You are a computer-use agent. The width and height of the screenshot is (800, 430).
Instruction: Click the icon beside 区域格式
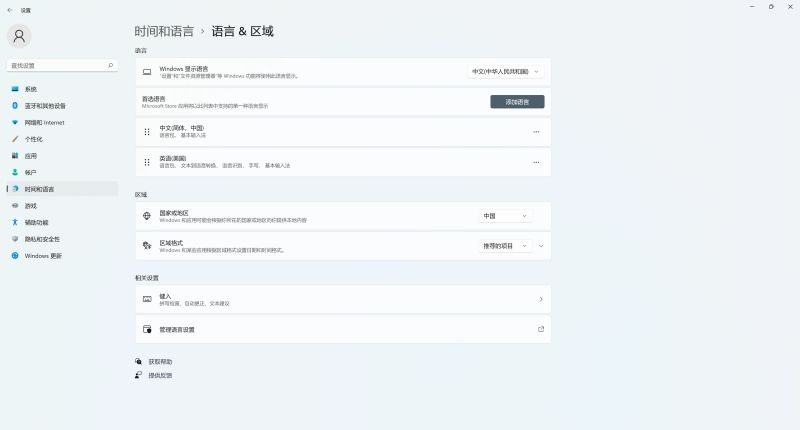click(147, 246)
